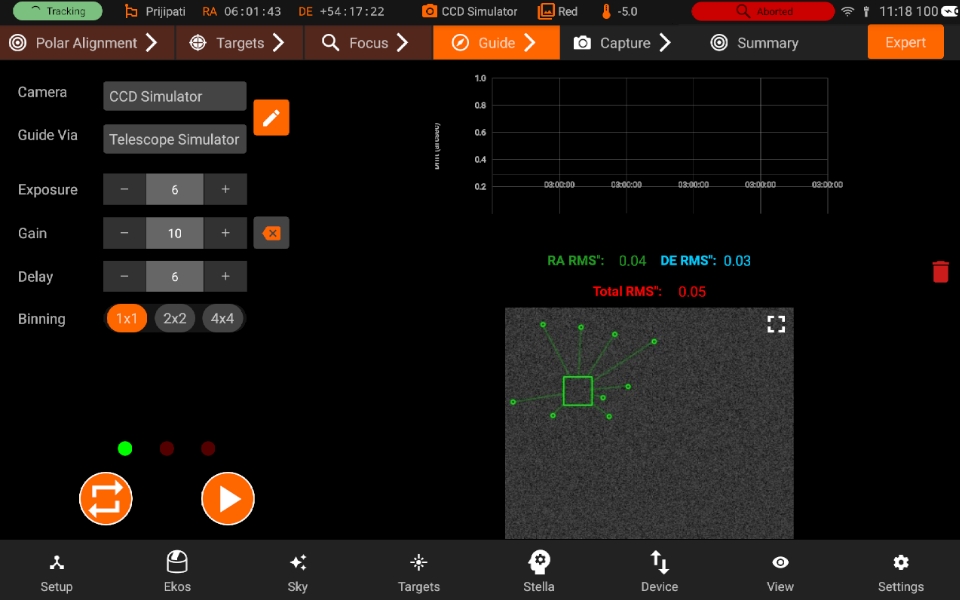Screen dimensions: 960x600
Task: Open the Sky section
Action: [298, 572]
